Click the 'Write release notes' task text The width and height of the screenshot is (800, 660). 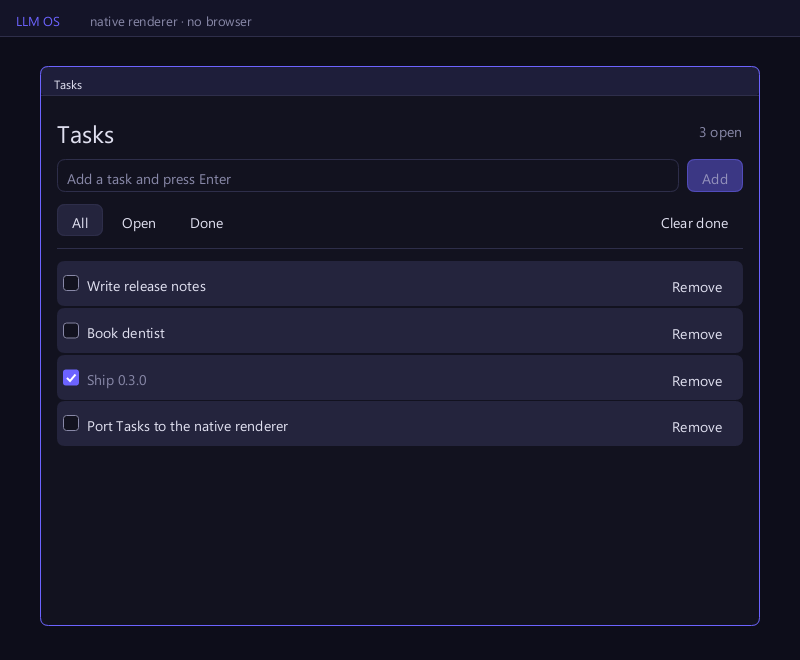pyautogui.click(x=146, y=287)
